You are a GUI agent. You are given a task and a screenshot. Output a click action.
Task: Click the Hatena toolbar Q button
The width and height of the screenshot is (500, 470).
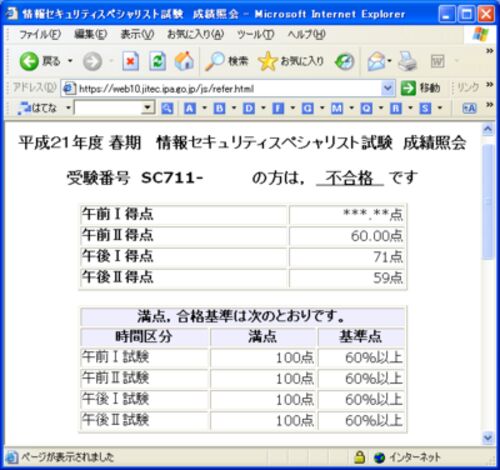coord(366,108)
